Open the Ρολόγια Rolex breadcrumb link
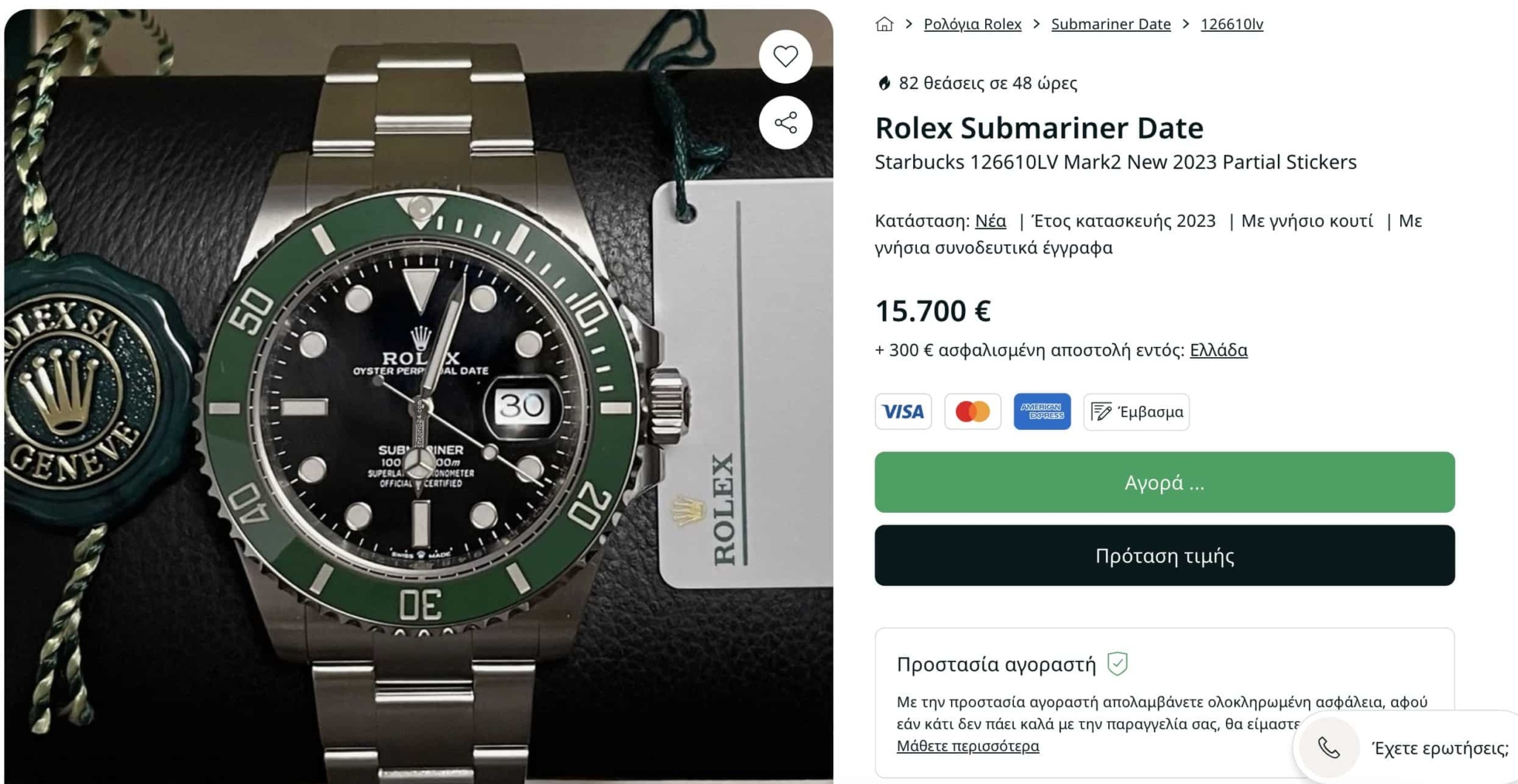Image resolution: width=1518 pixels, height=784 pixels. click(972, 24)
